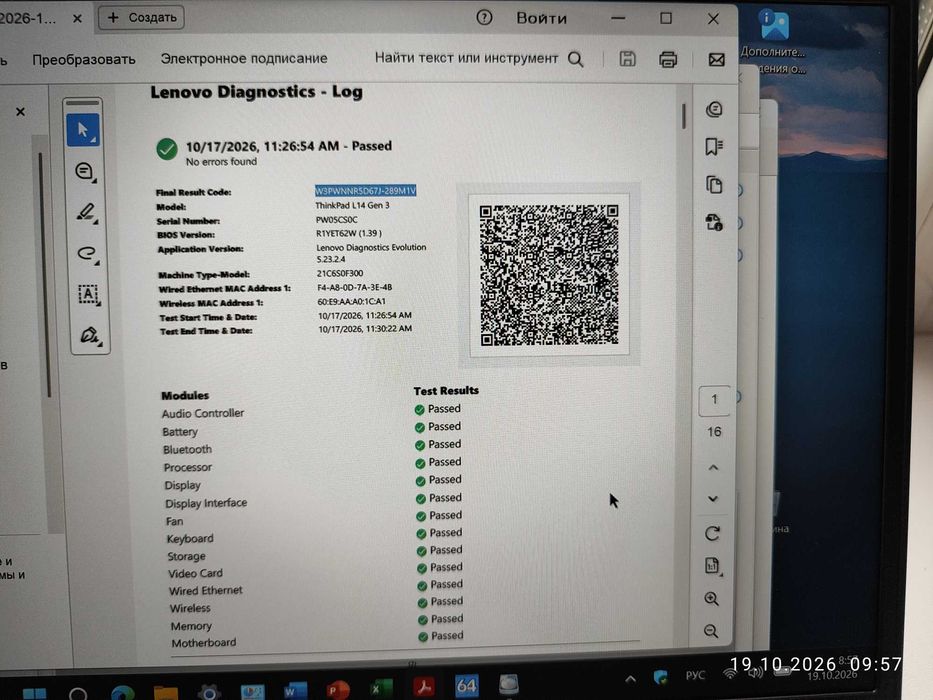The height and width of the screenshot is (700, 933).
Task: Click the Lenovo Diagnostics - Log heading
Action: pyautogui.click(x=256, y=92)
